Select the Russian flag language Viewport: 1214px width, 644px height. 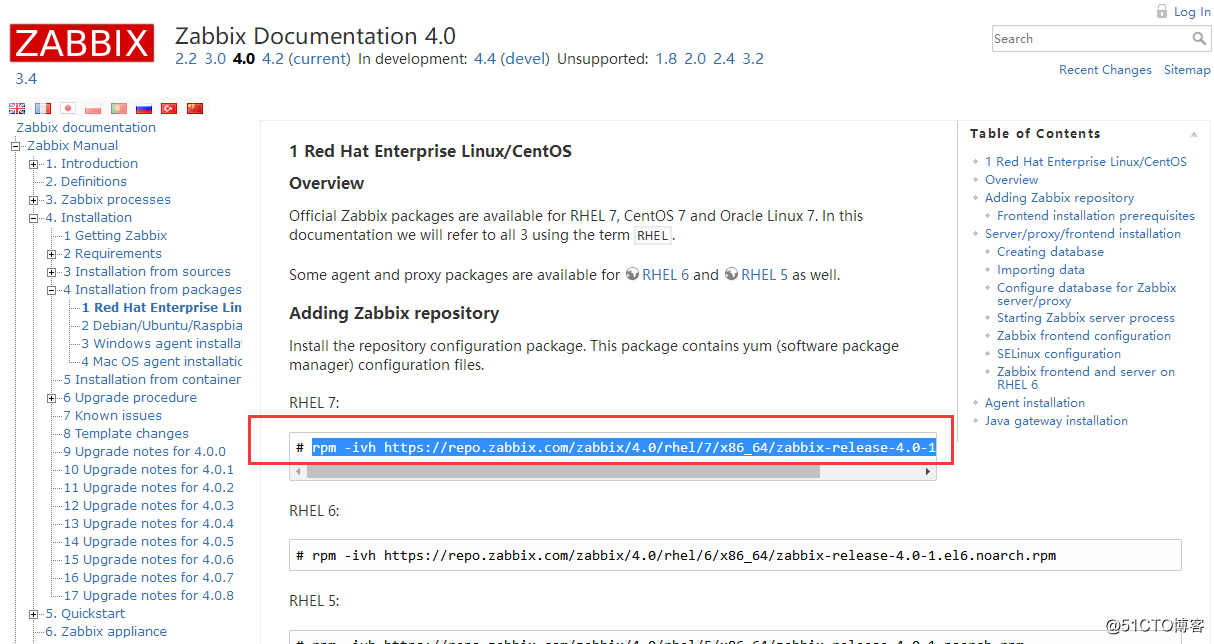coord(144,108)
